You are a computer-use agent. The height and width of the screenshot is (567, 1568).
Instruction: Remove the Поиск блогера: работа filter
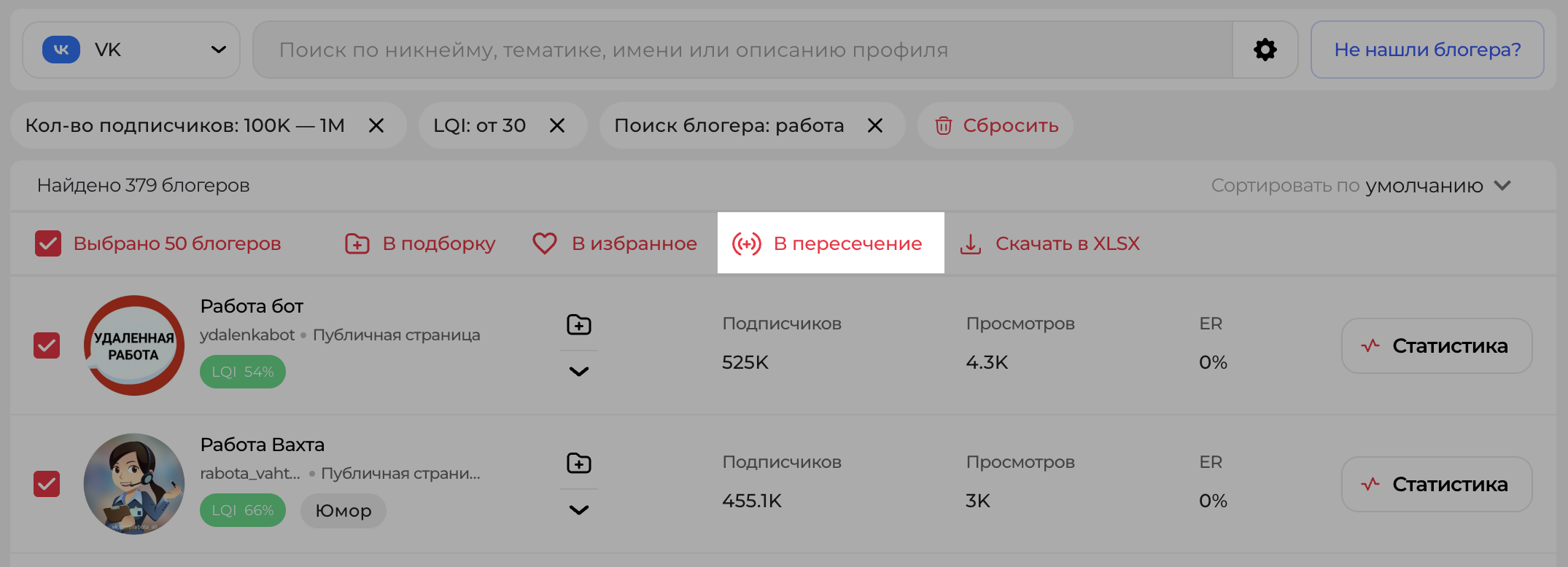[875, 125]
